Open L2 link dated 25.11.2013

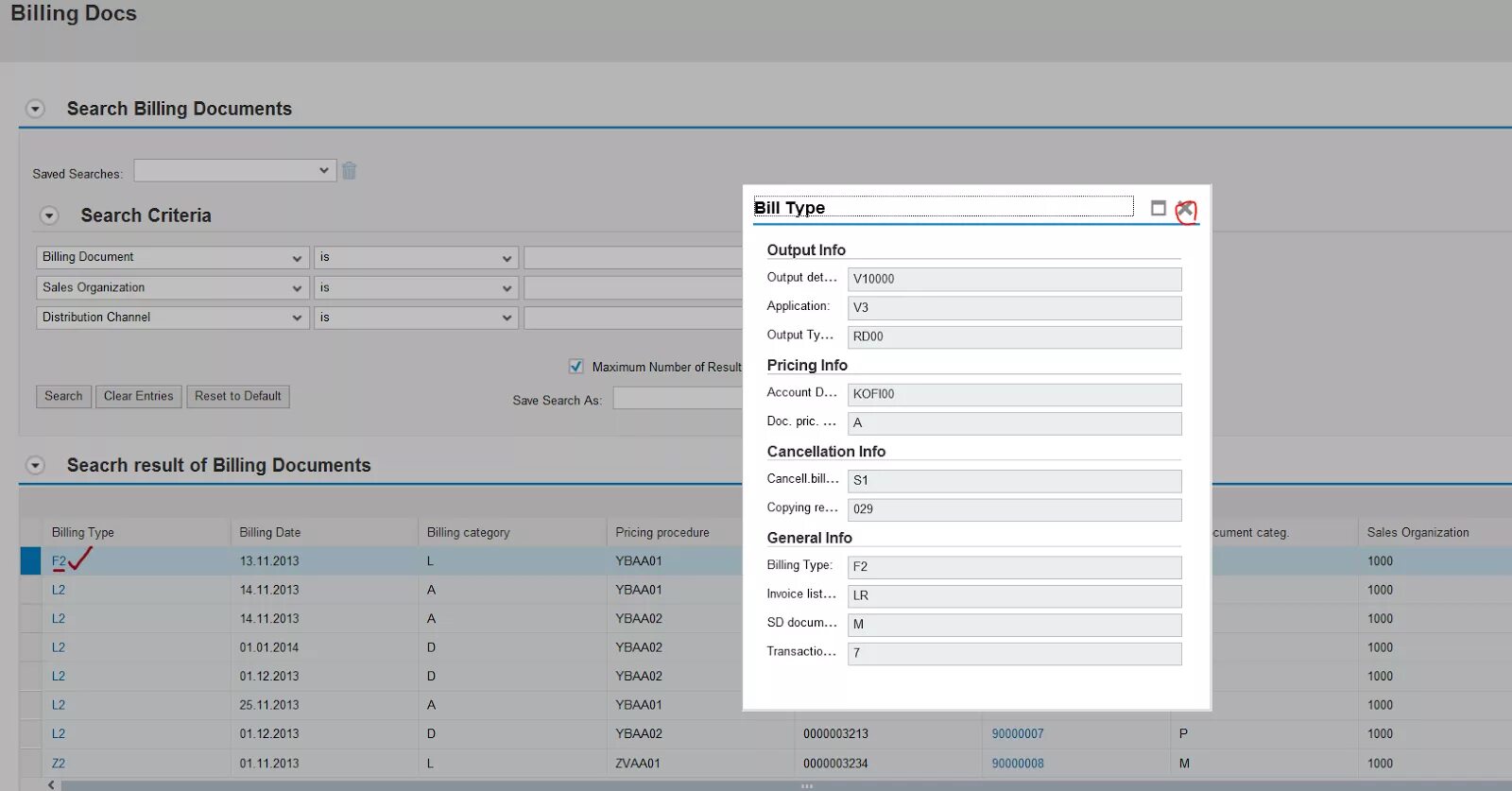(59, 705)
